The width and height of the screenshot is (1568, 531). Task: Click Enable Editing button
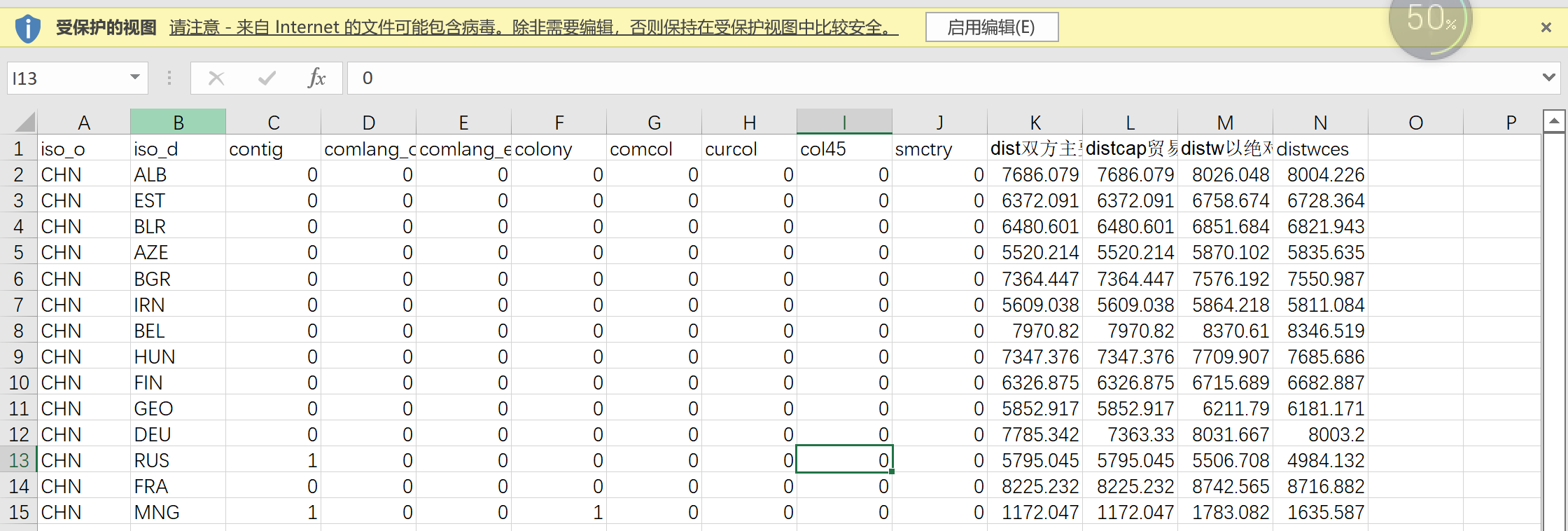[991, 27]
